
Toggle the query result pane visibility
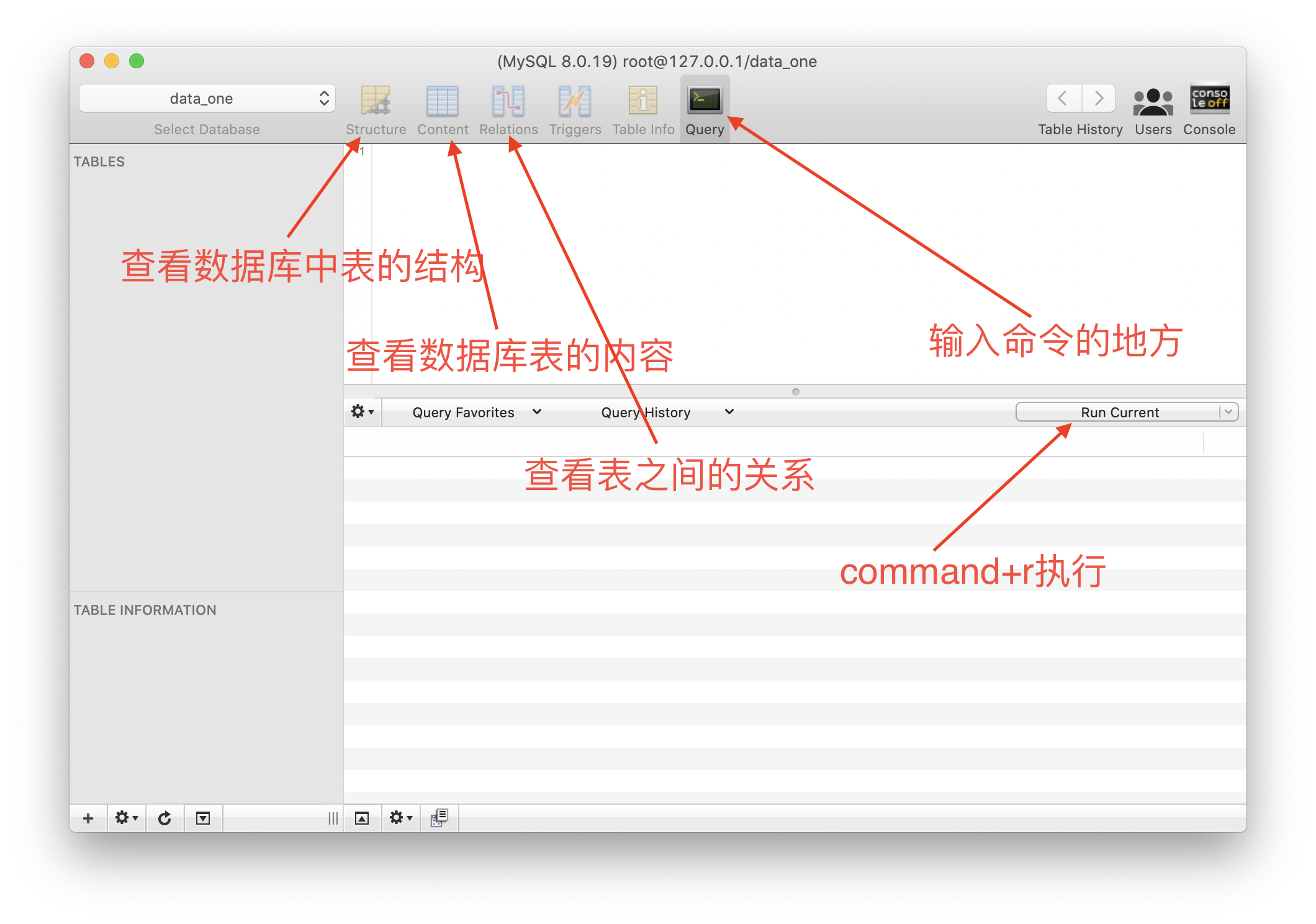pyautogui.click(x=362, y=818)
